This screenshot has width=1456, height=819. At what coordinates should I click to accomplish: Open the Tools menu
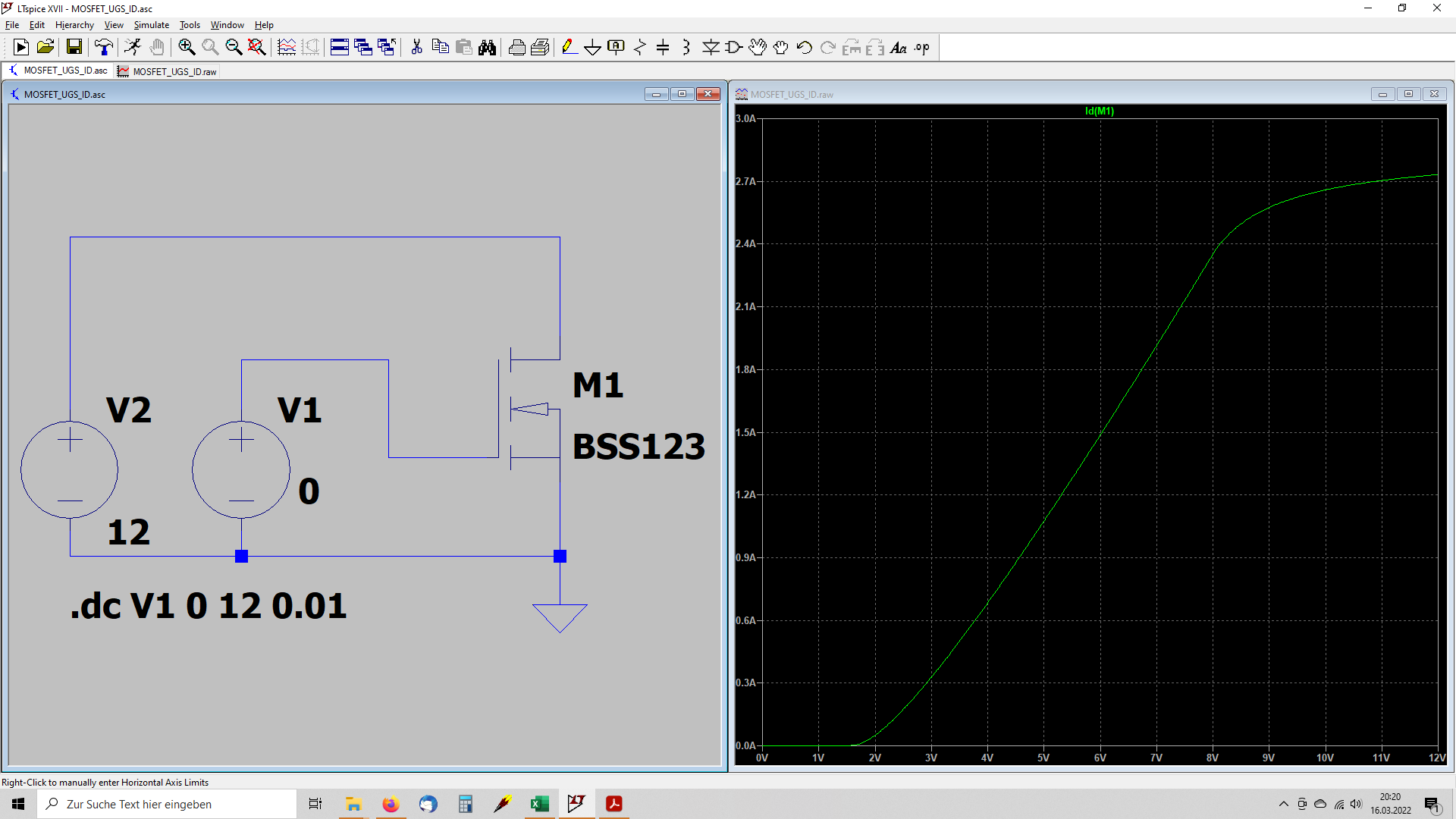pyautogui.click(x=190, y=25)
